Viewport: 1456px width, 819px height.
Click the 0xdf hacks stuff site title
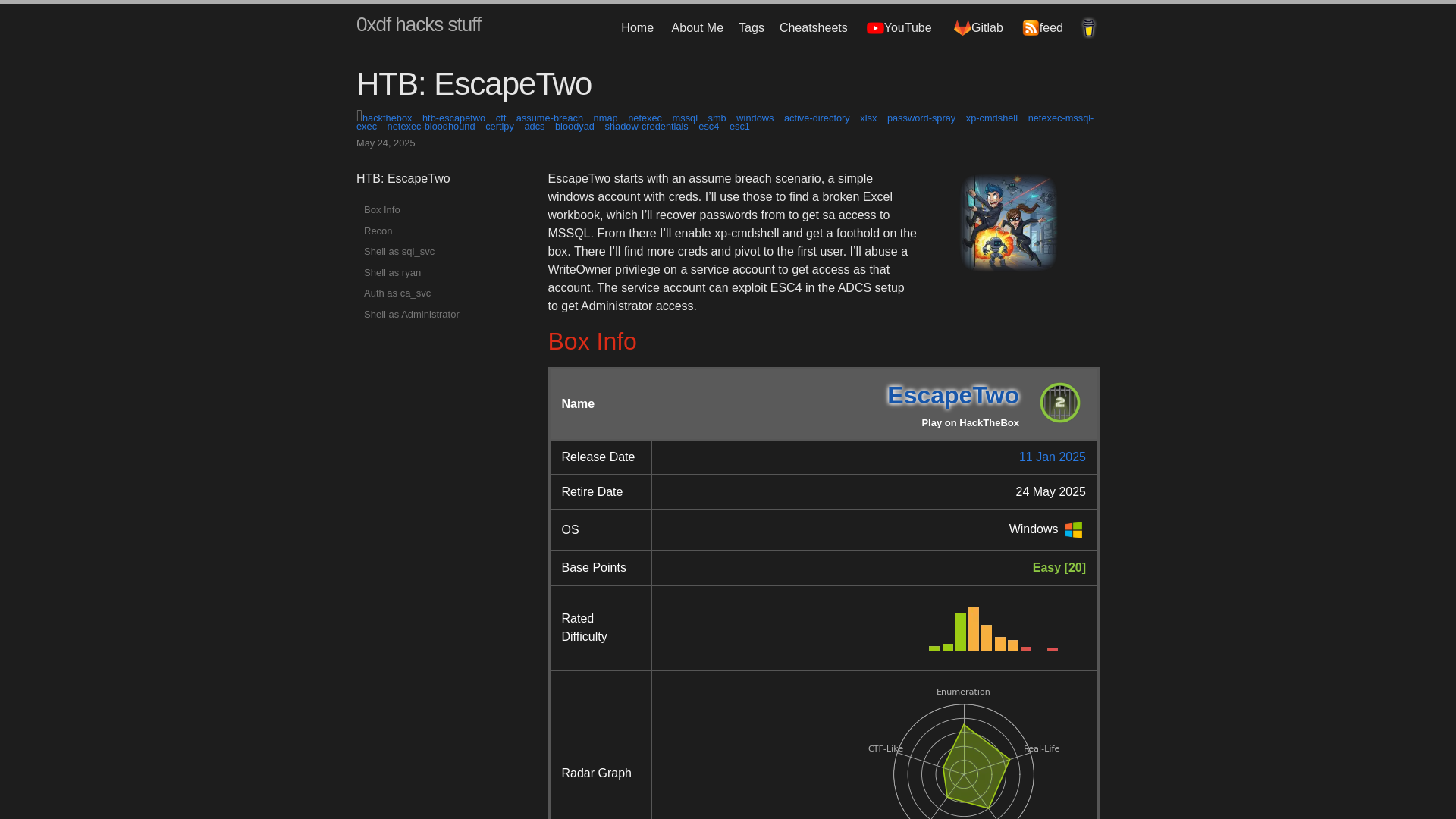(419, 25)
